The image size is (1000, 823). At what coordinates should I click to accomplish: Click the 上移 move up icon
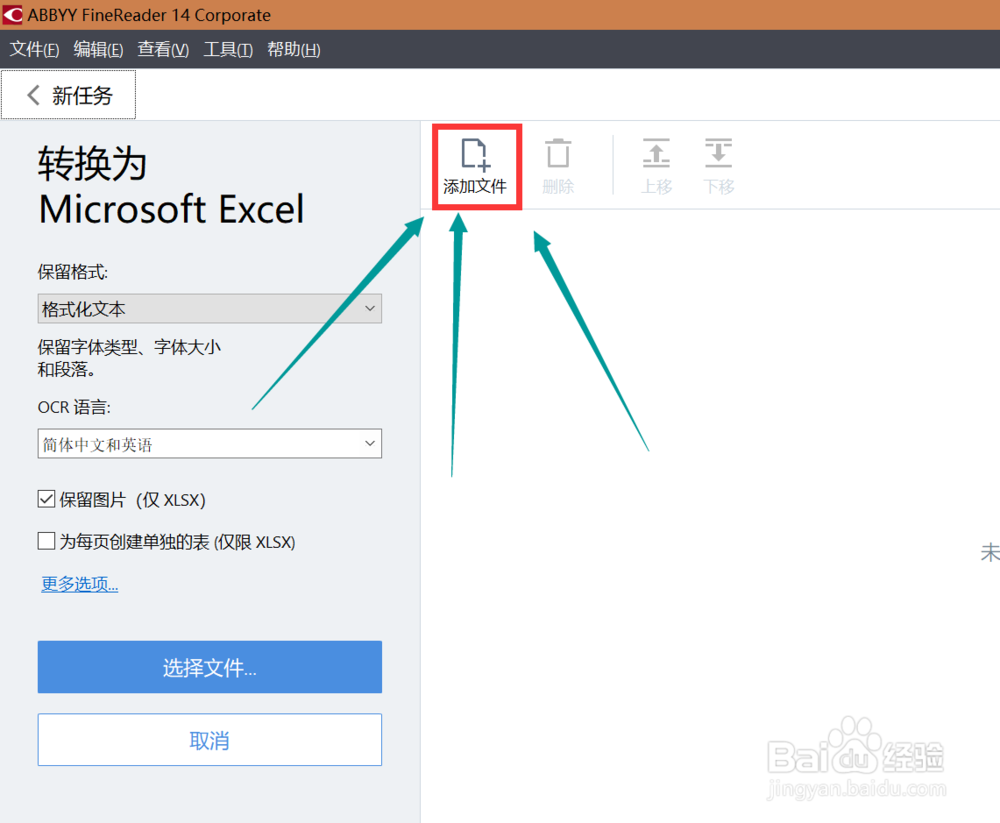click(656, 163)
